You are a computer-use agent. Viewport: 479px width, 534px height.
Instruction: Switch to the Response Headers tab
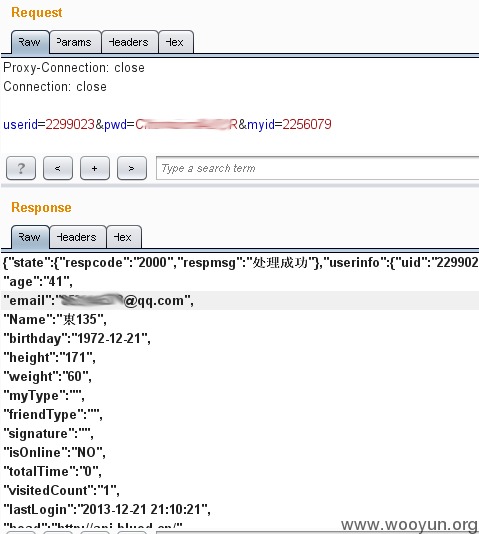point(78,237)
